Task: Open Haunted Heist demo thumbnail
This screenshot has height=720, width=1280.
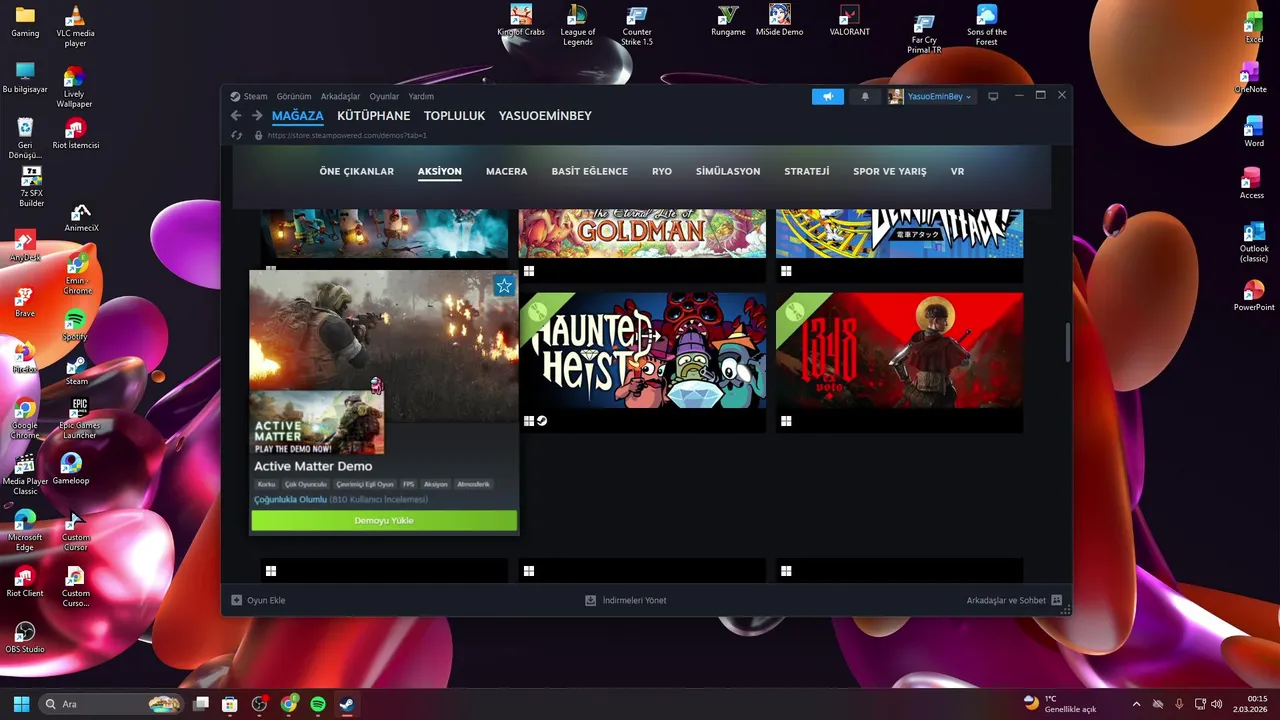Action: 642,350
